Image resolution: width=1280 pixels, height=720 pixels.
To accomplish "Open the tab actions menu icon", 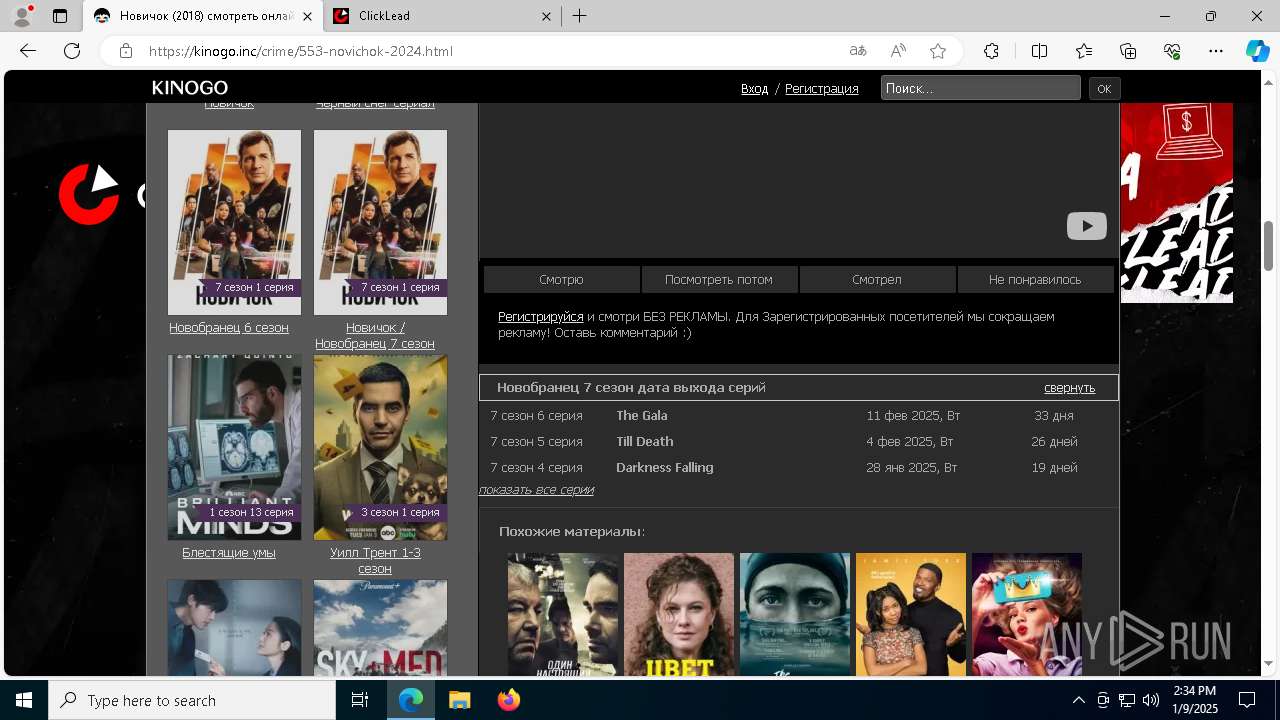I will pos(60,16).
